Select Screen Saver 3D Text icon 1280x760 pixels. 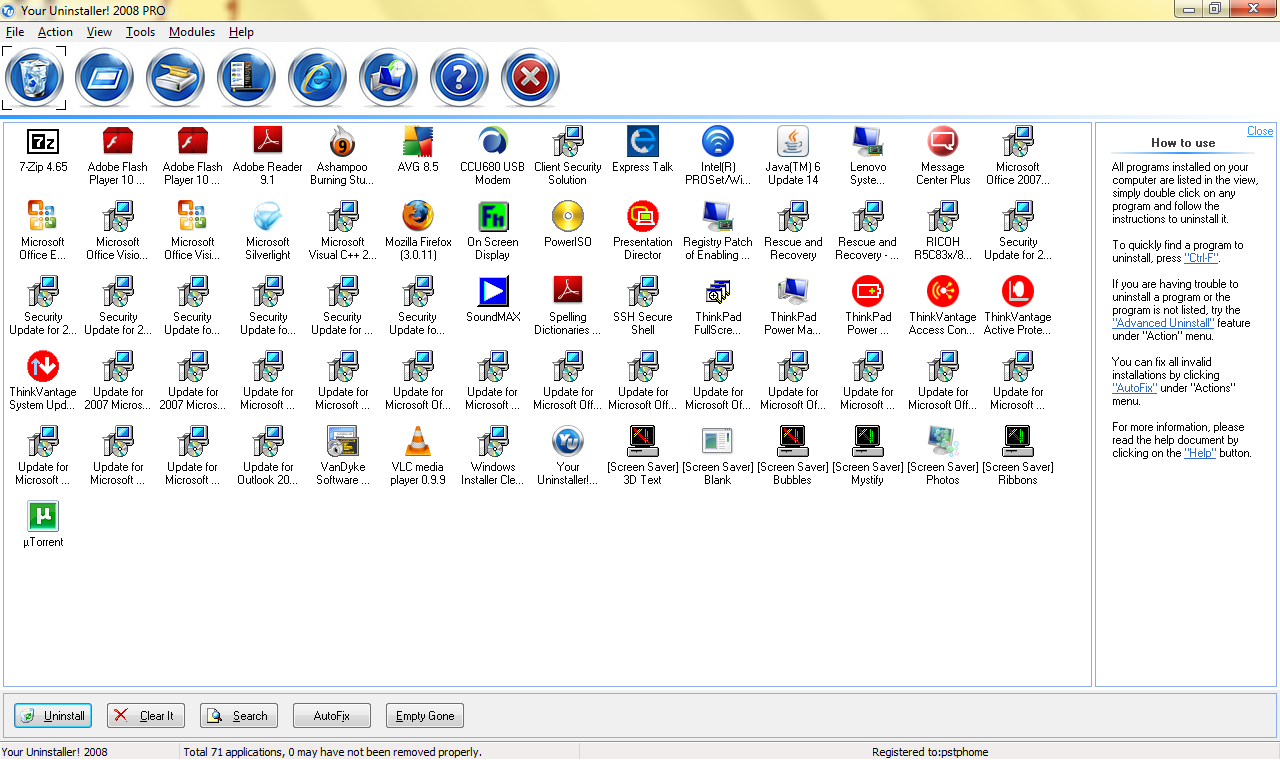[x=643, y=441]
